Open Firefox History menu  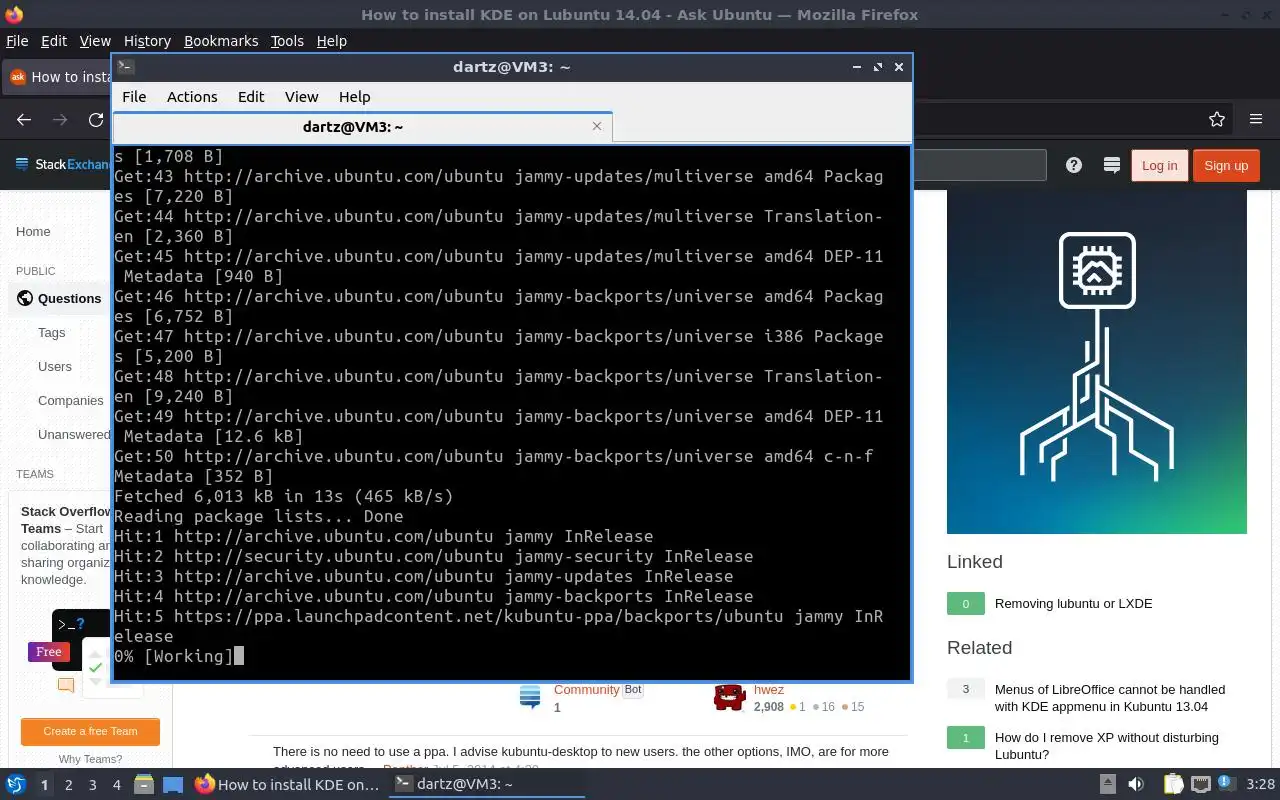[x=147, y=41]
